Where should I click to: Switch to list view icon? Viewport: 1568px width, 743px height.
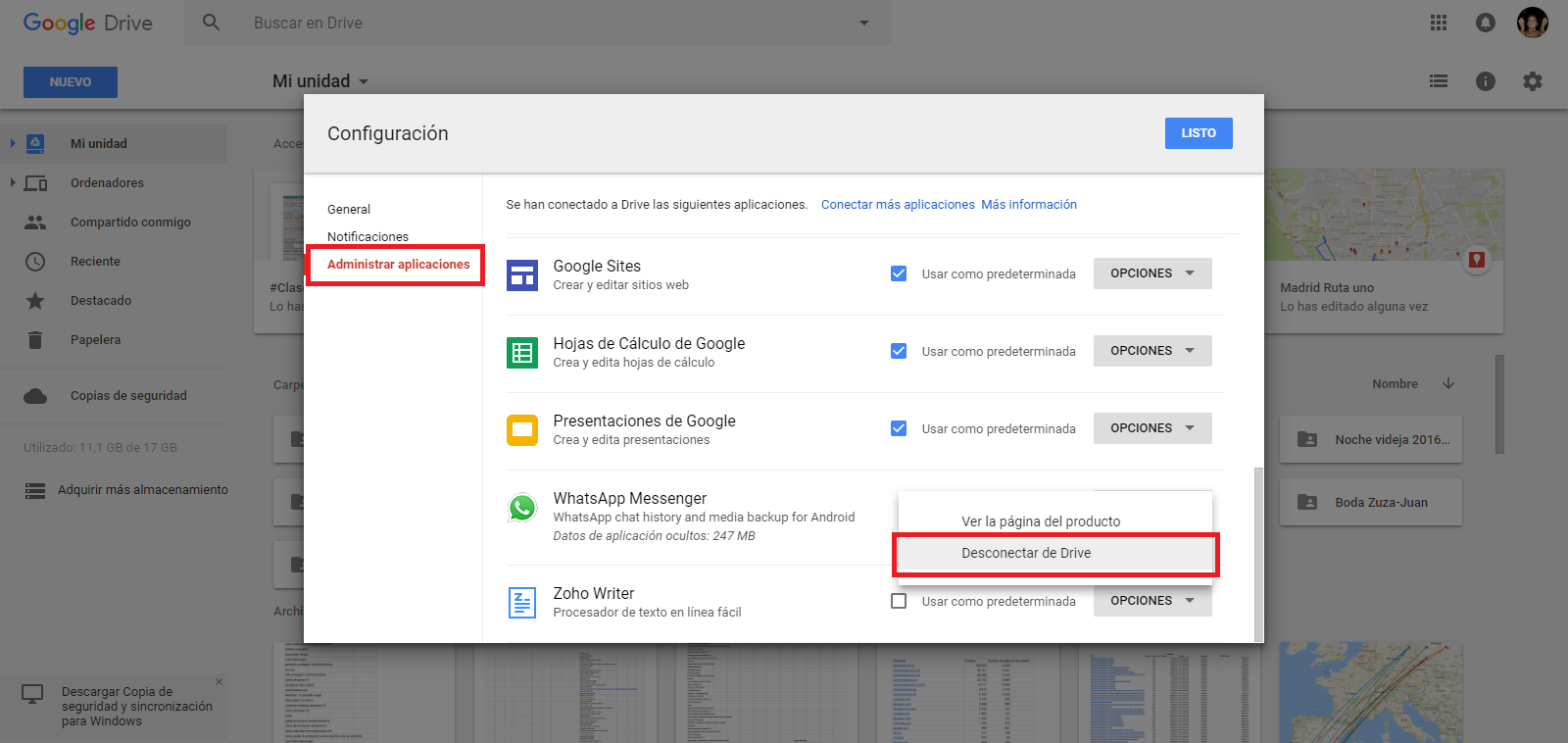pos(1439,81)
